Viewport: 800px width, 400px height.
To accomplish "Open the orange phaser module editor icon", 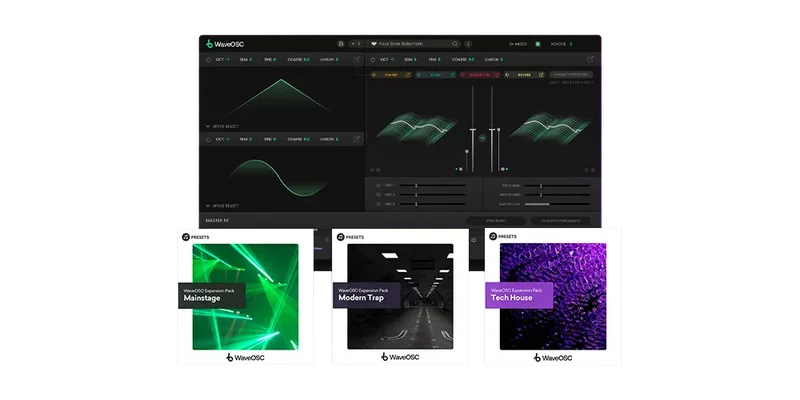I will coord(408,74).
